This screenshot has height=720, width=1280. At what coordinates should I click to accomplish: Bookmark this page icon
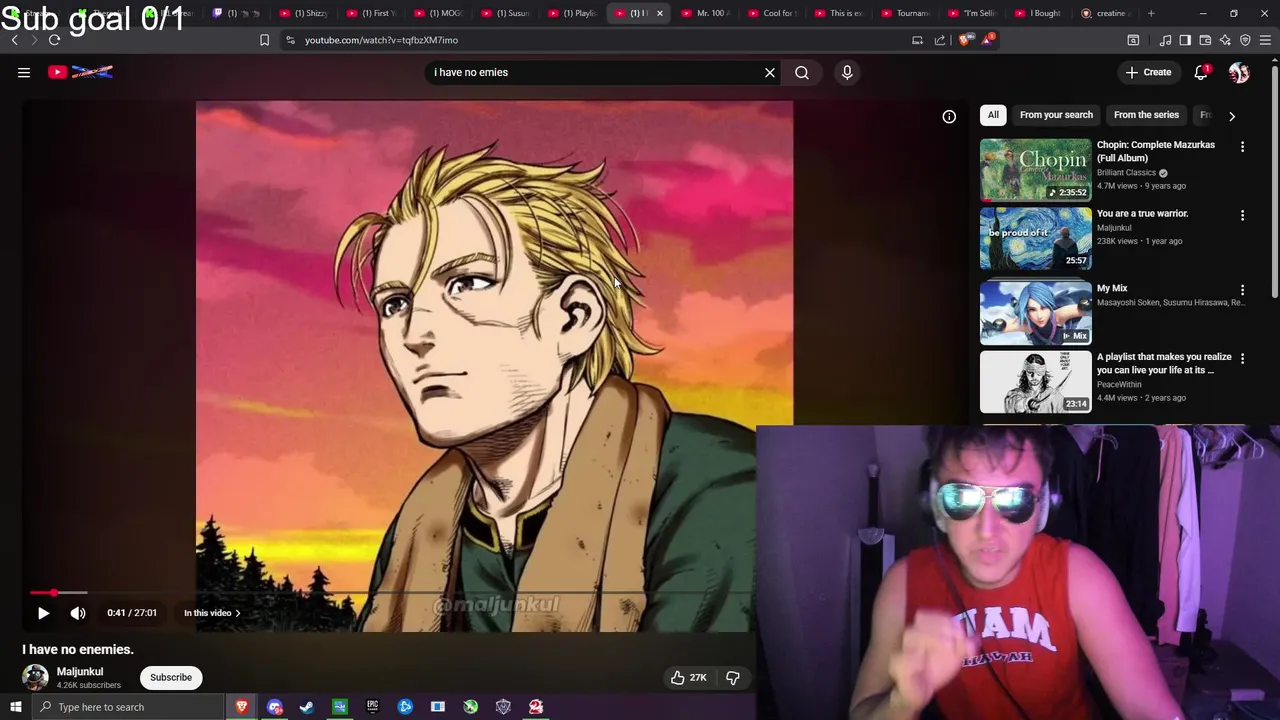tap(264, 40)
